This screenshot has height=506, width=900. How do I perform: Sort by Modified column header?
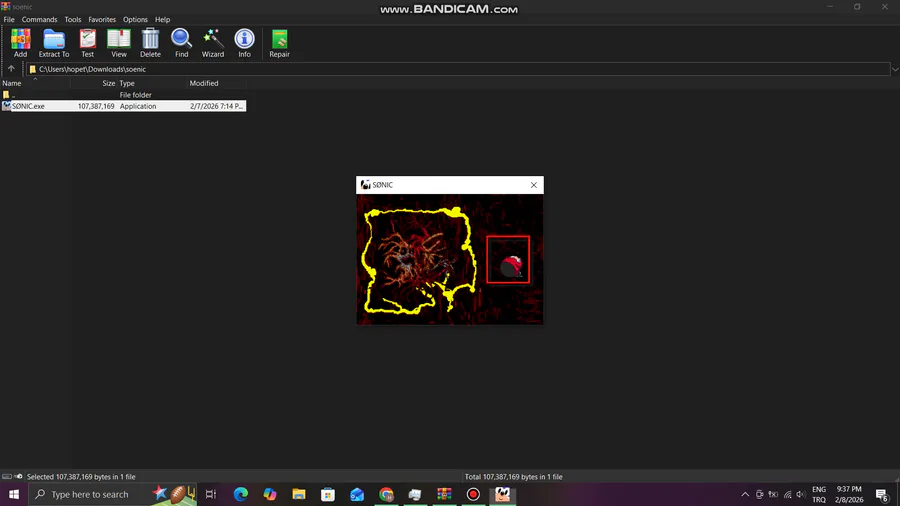[x=217, y=83]
